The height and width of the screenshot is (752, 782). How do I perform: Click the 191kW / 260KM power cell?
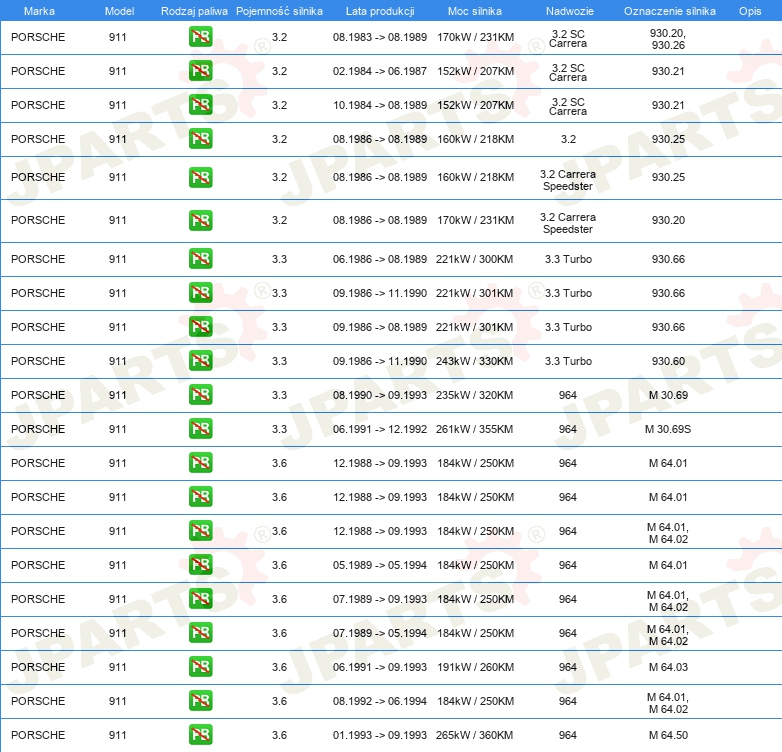[x=475, y=667]
